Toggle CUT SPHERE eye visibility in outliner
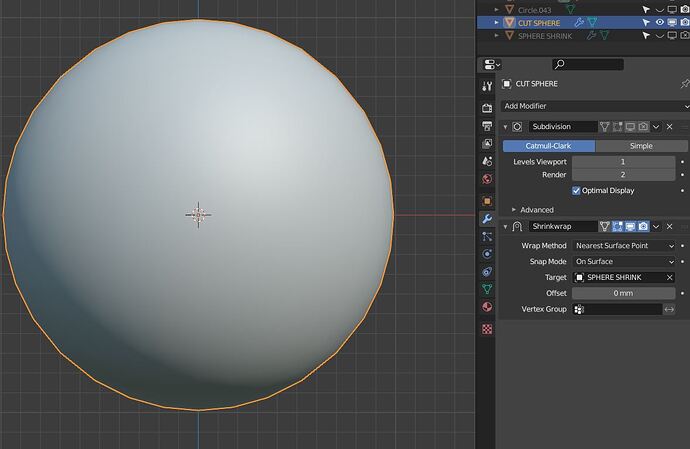The height and width of the screenshot is (449, 690). pyautogui.click(x=659, y=22)
